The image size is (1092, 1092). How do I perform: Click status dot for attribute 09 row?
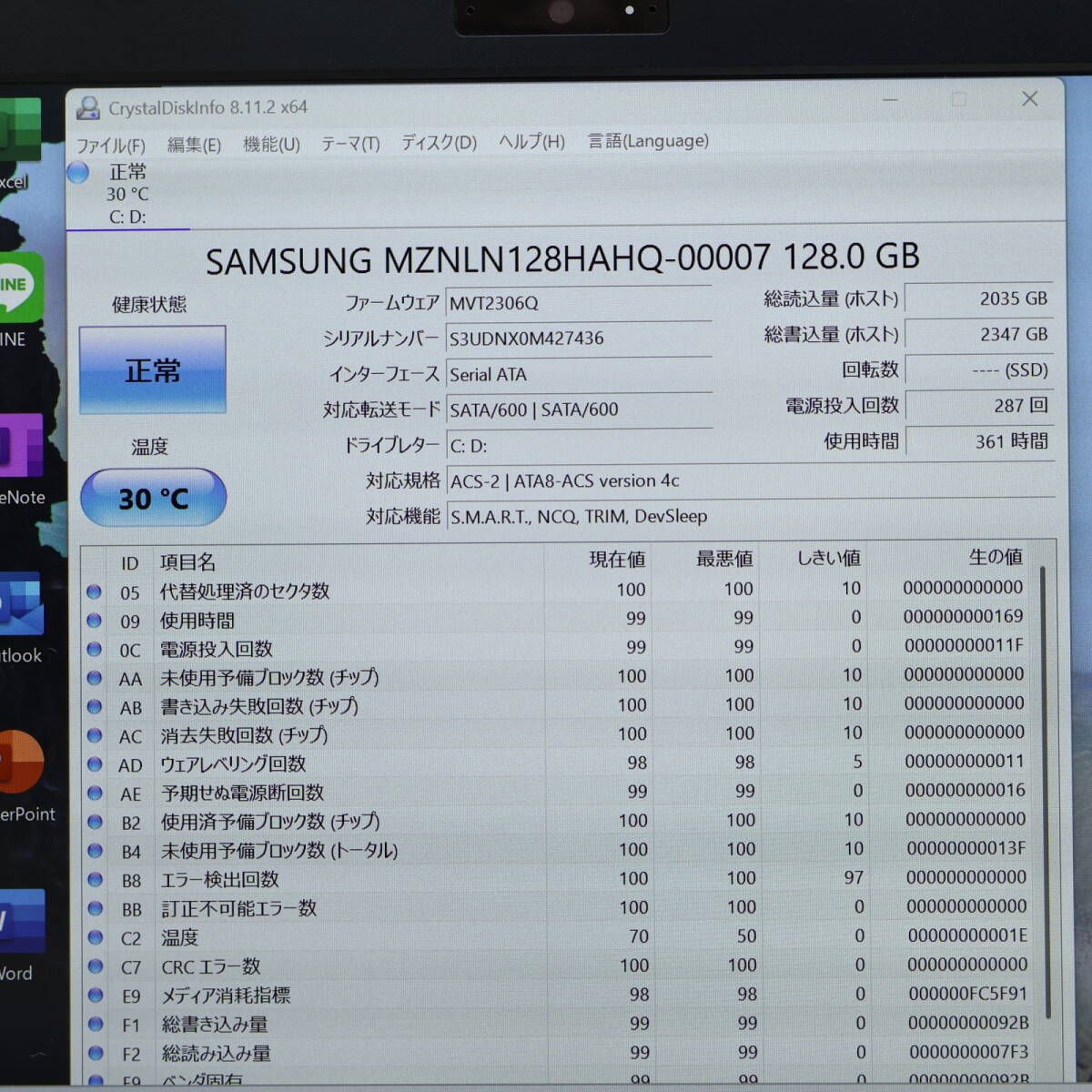click(94, 621)
